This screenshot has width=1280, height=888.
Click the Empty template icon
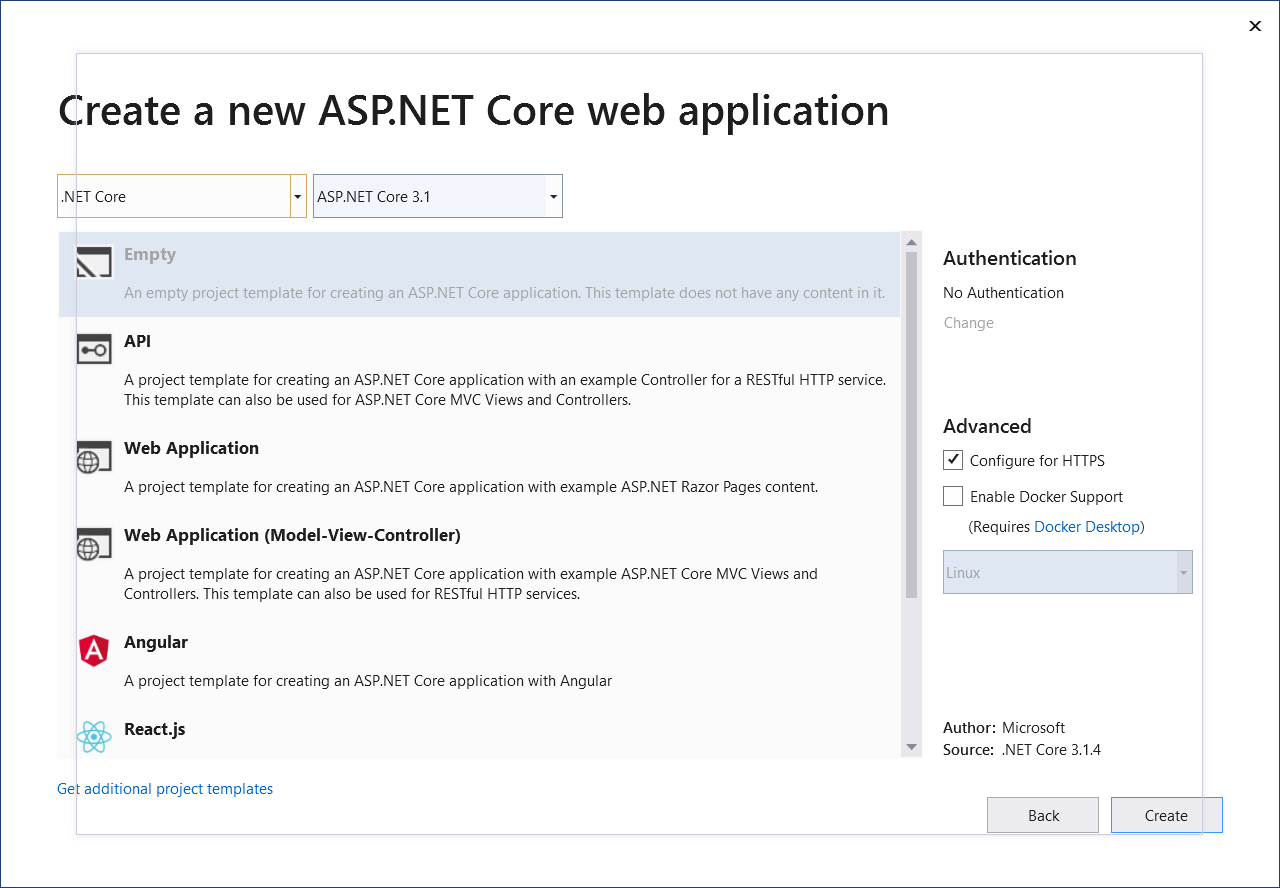point(94,262)
